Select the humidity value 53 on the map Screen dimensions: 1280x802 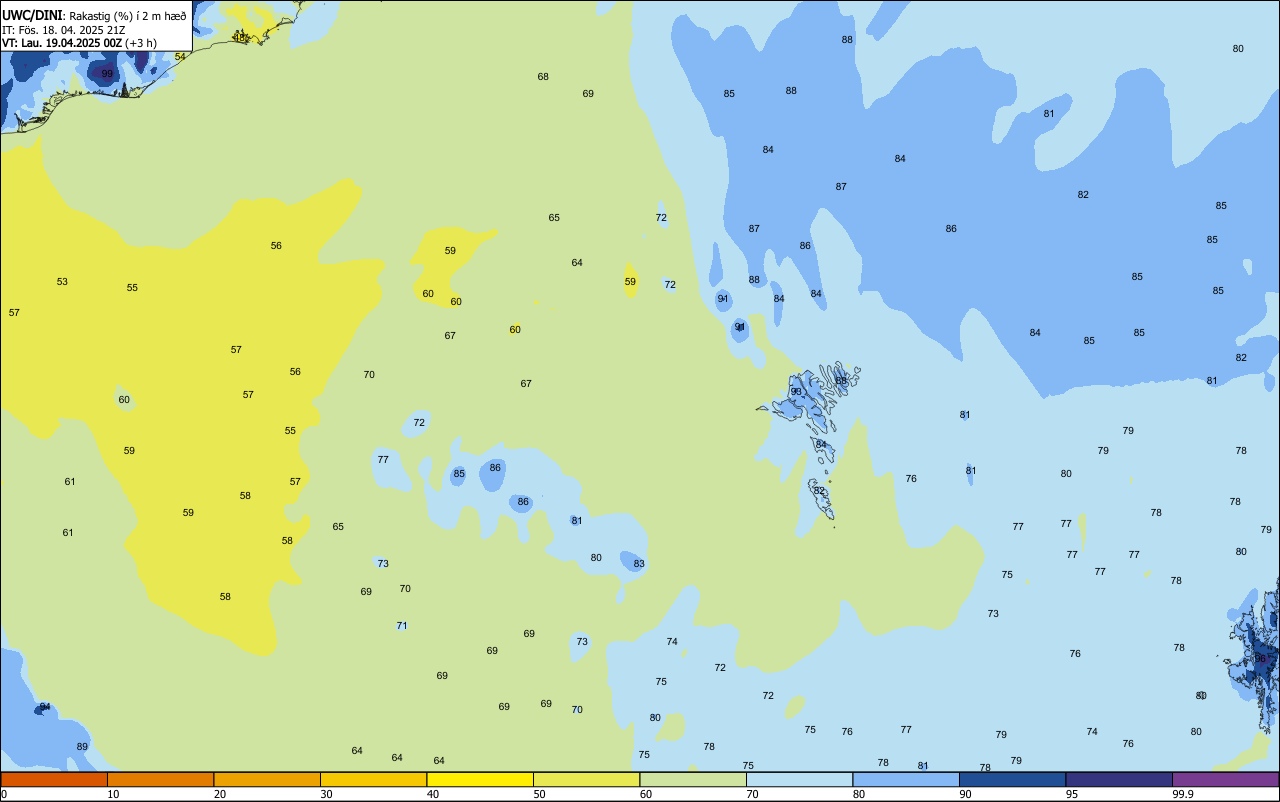[62, 282]
